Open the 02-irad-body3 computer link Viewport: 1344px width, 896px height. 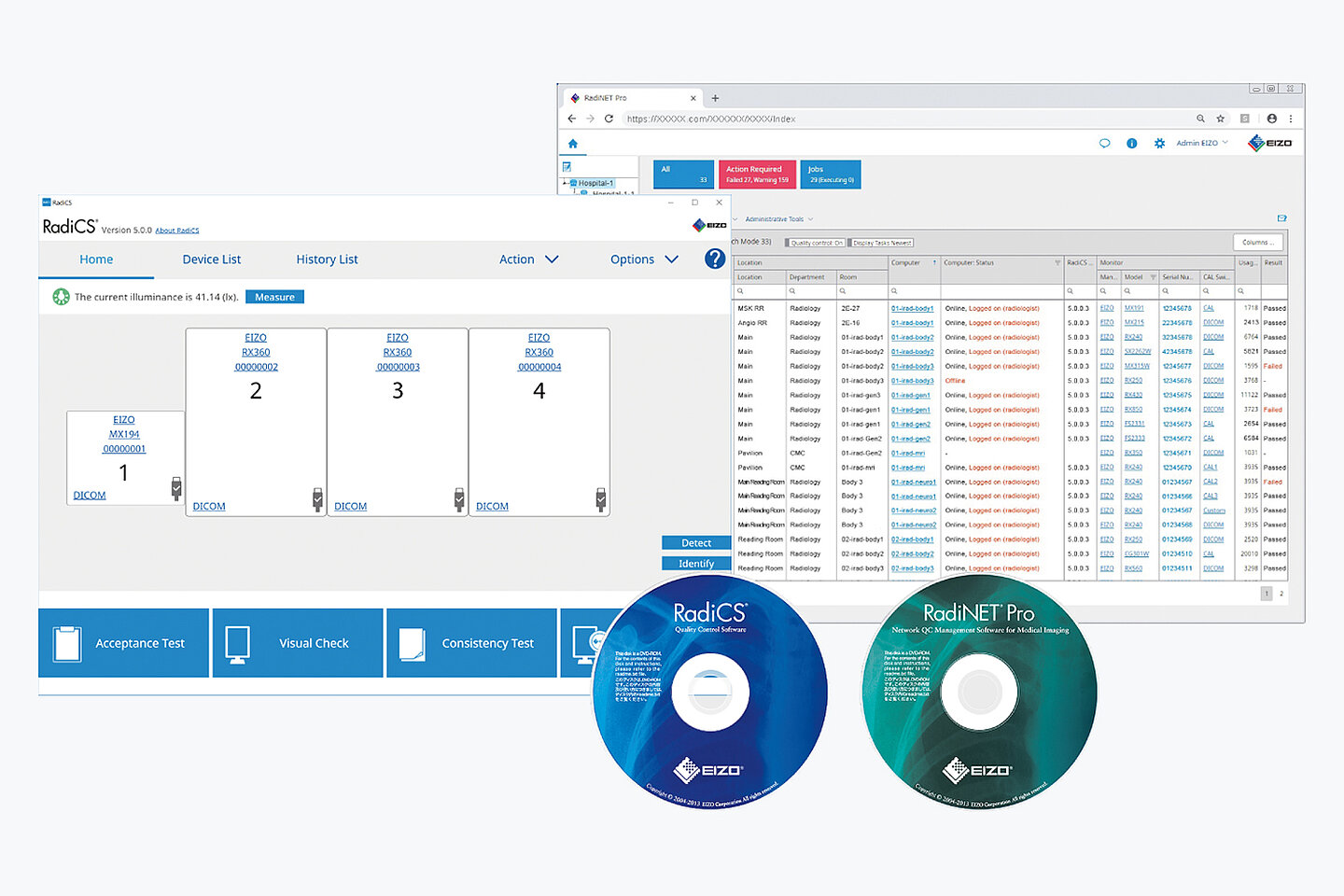pyautogui.click(x=912, y=568)
